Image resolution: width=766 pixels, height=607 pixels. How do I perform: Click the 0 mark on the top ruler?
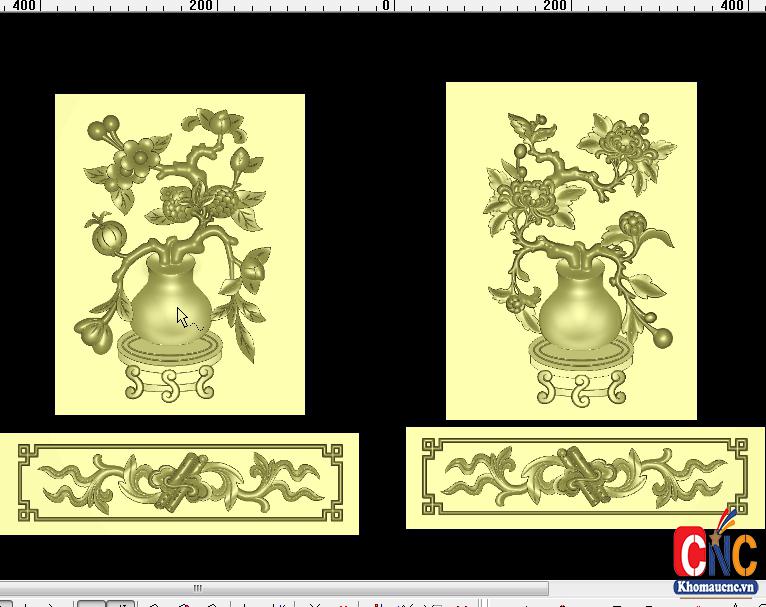tap(386, 6)
